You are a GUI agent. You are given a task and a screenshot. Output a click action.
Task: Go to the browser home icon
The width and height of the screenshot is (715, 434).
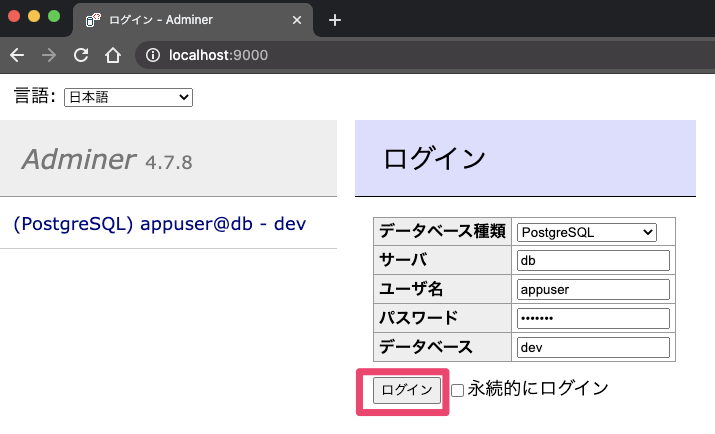point(113,55)
